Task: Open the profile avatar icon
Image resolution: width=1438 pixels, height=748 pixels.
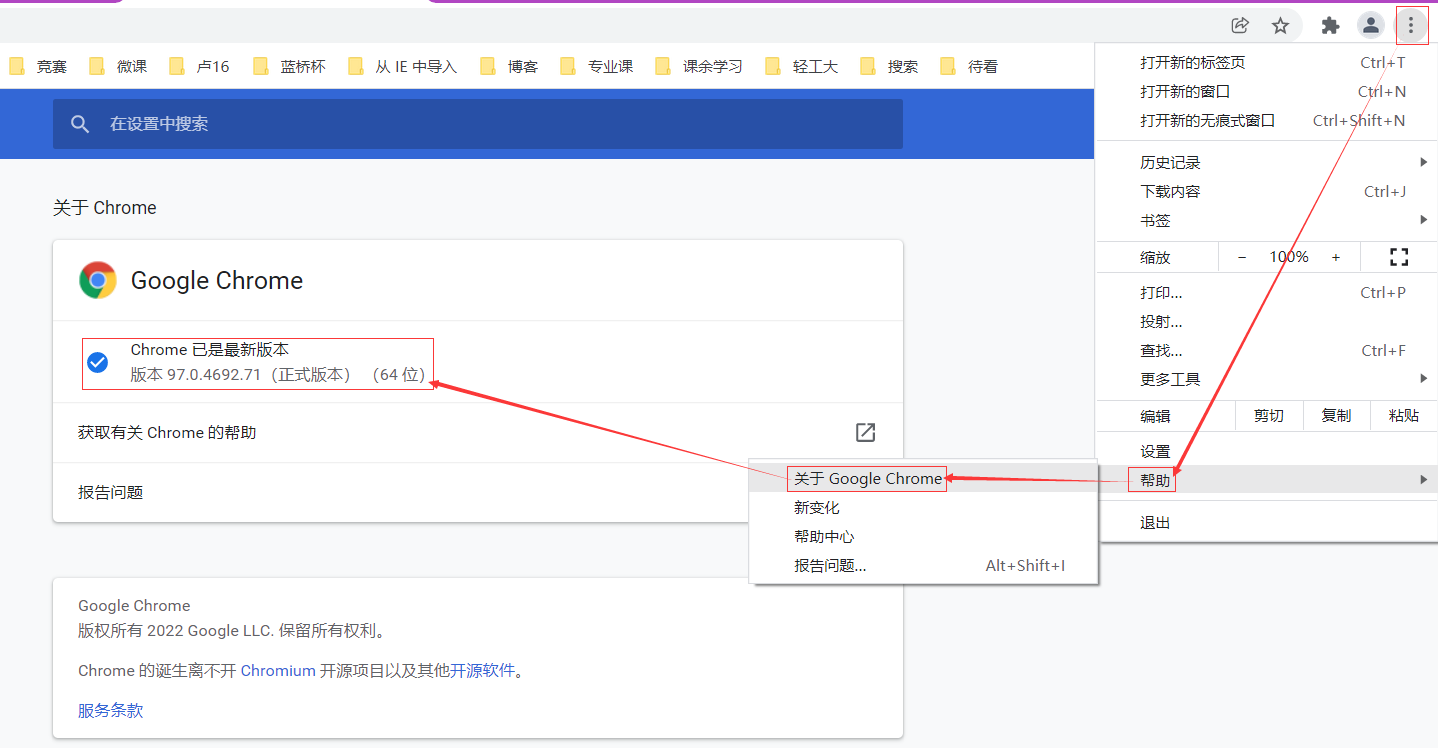Action: coord(1371,26)
